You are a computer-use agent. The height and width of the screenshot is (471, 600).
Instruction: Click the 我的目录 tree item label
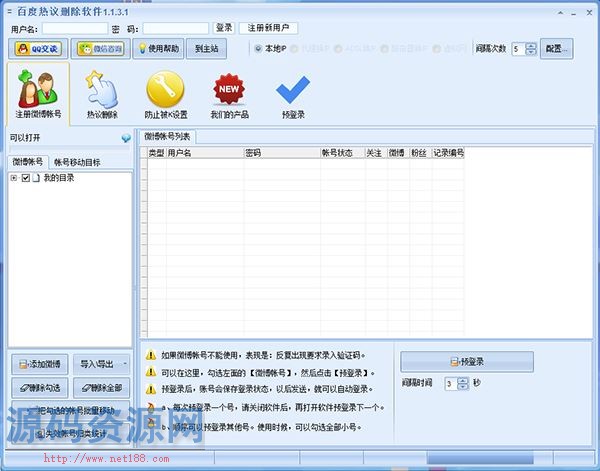(x=59, y=178)
